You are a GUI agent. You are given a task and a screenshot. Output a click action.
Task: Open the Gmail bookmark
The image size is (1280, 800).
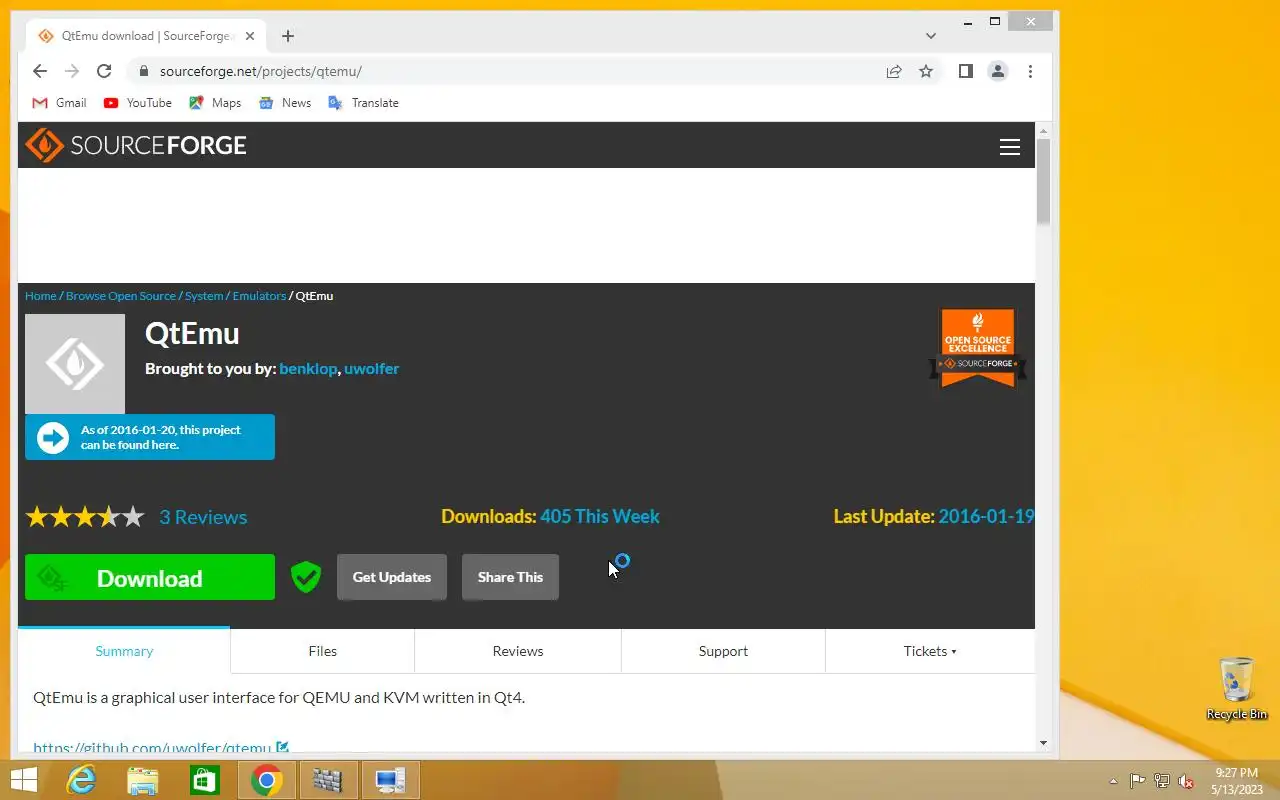pyautogui.click(x=59, y=103)
